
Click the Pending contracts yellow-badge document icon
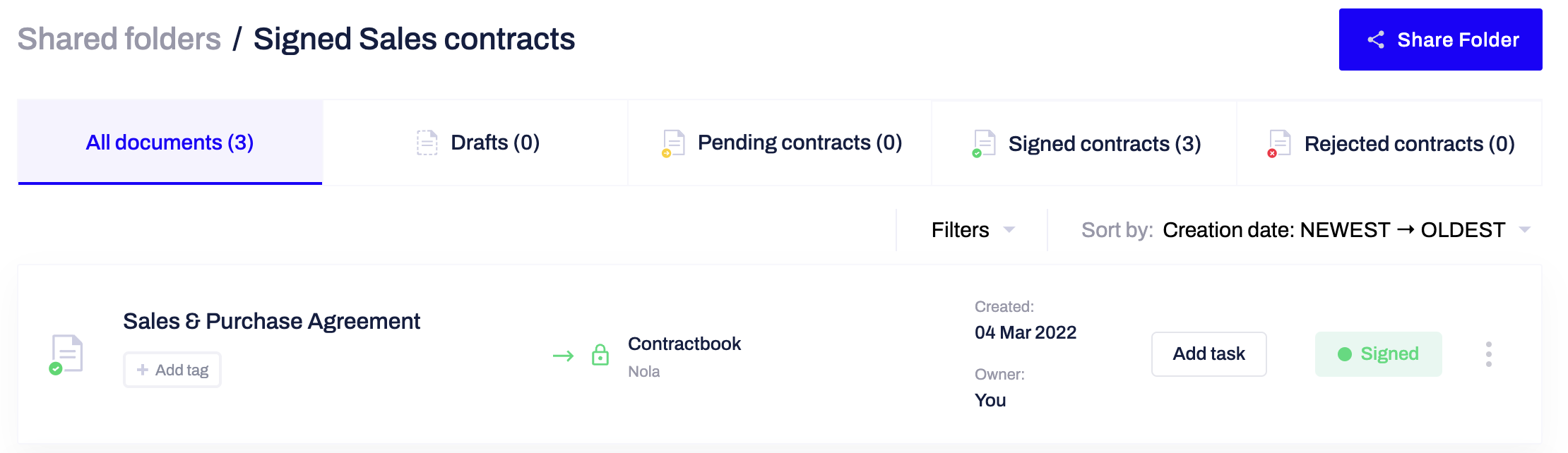click(x=673, y=143)
